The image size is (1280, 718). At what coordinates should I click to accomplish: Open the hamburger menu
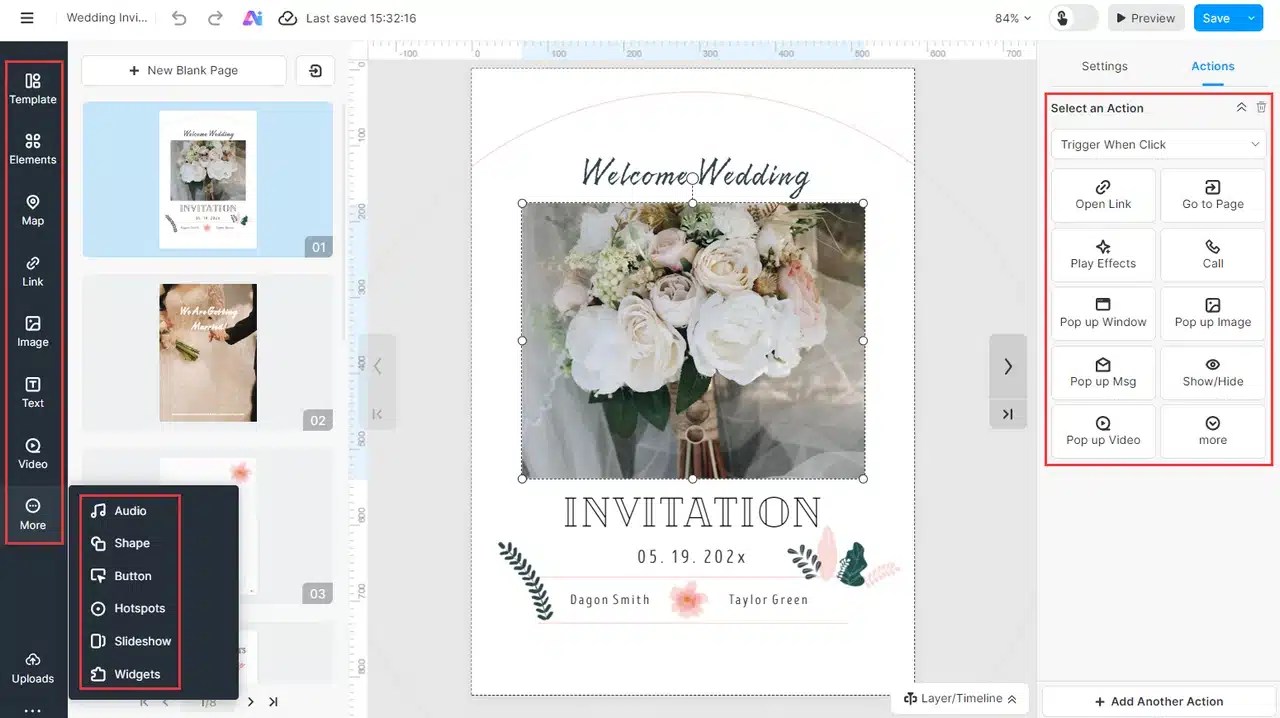(26, 17)
